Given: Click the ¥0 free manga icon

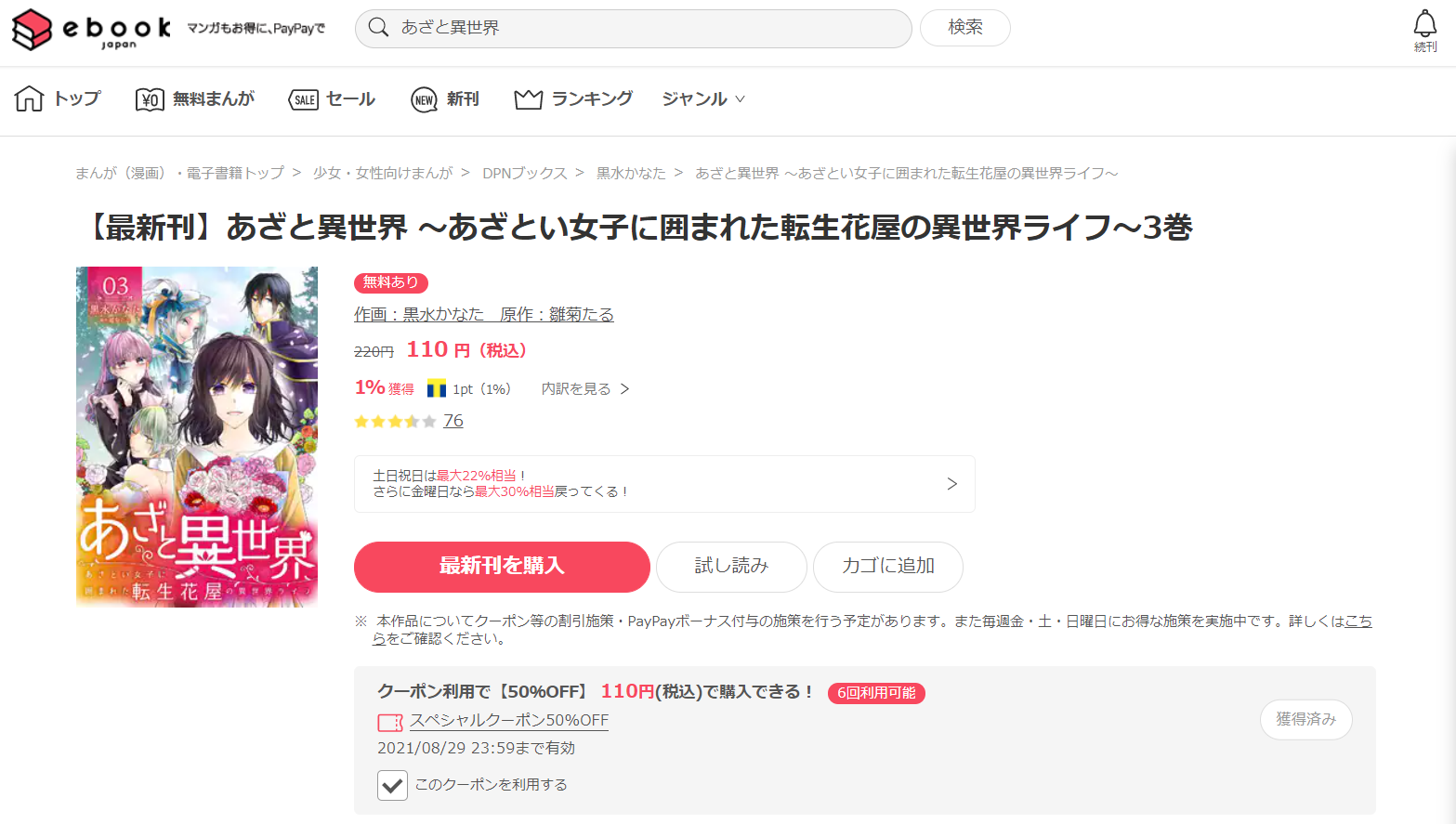Looking at the screenshot, I should coord(150,99).
